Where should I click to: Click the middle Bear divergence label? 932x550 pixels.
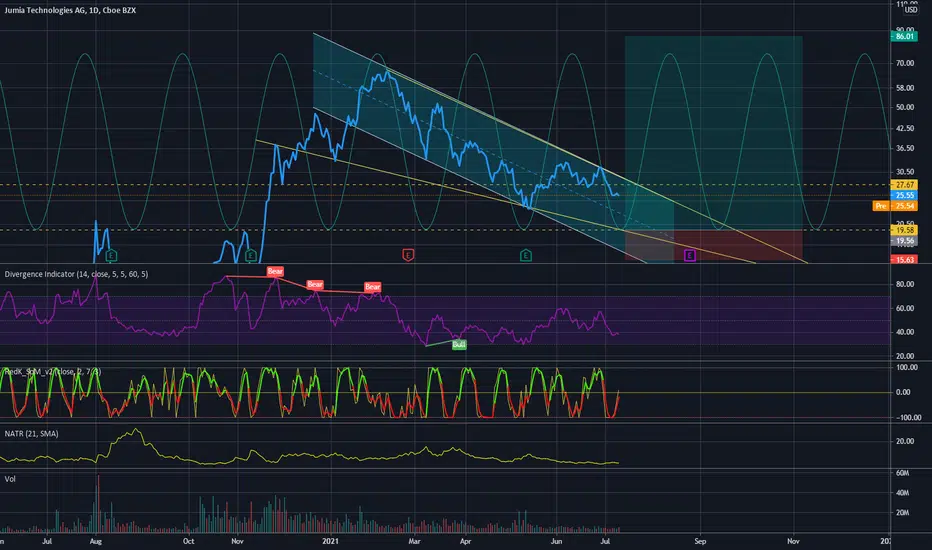tap(315, 285)
